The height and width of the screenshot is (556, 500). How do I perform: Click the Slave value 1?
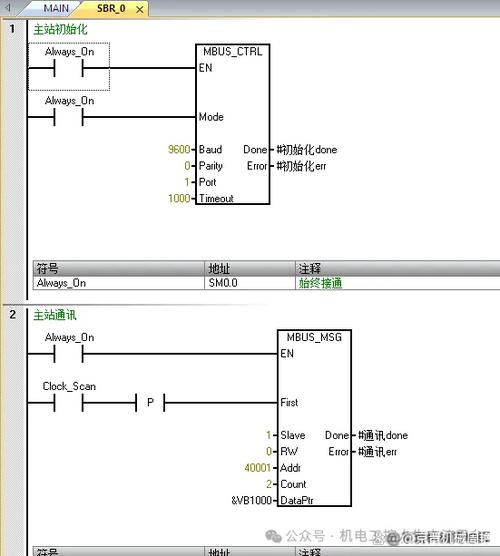tap(269, 435)
